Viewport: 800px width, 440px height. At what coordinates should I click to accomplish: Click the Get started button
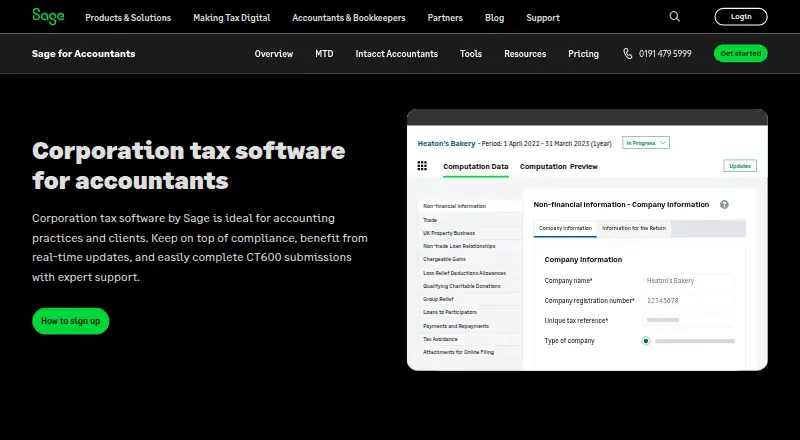click(x=741, y=54)
